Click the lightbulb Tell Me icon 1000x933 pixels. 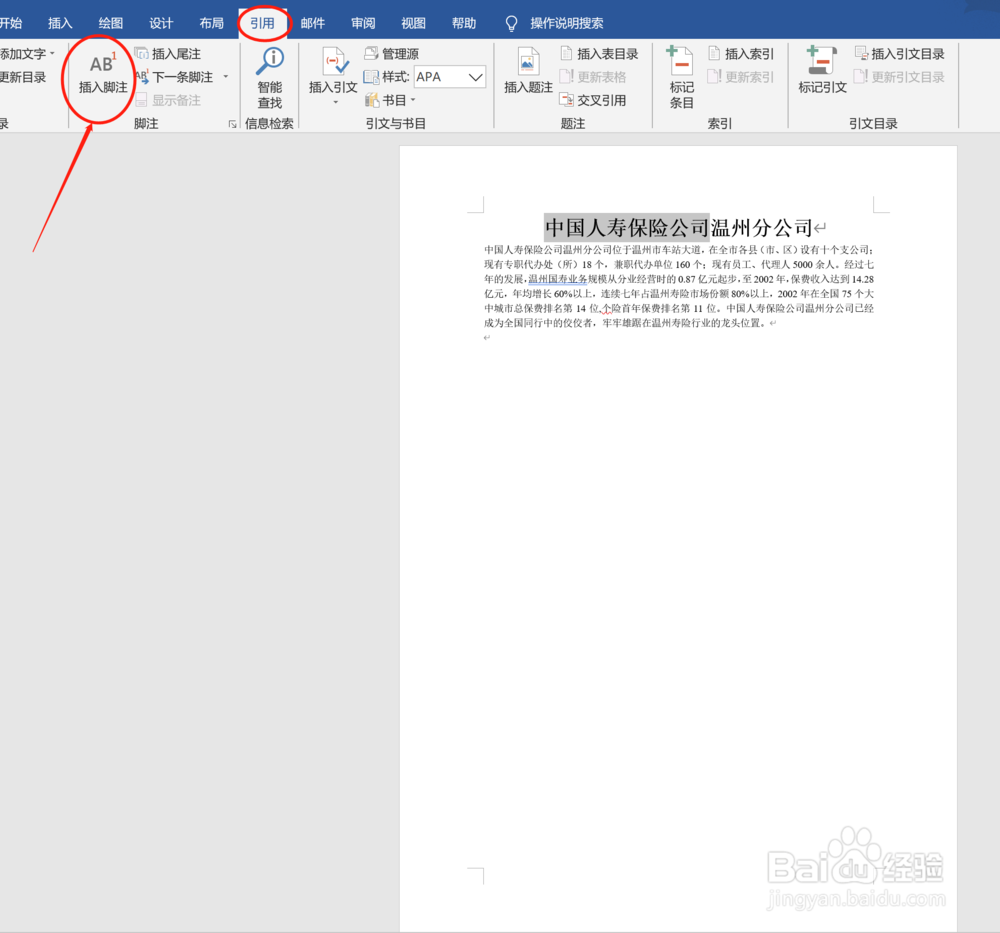pyautogui.click(x=511, y=24)
